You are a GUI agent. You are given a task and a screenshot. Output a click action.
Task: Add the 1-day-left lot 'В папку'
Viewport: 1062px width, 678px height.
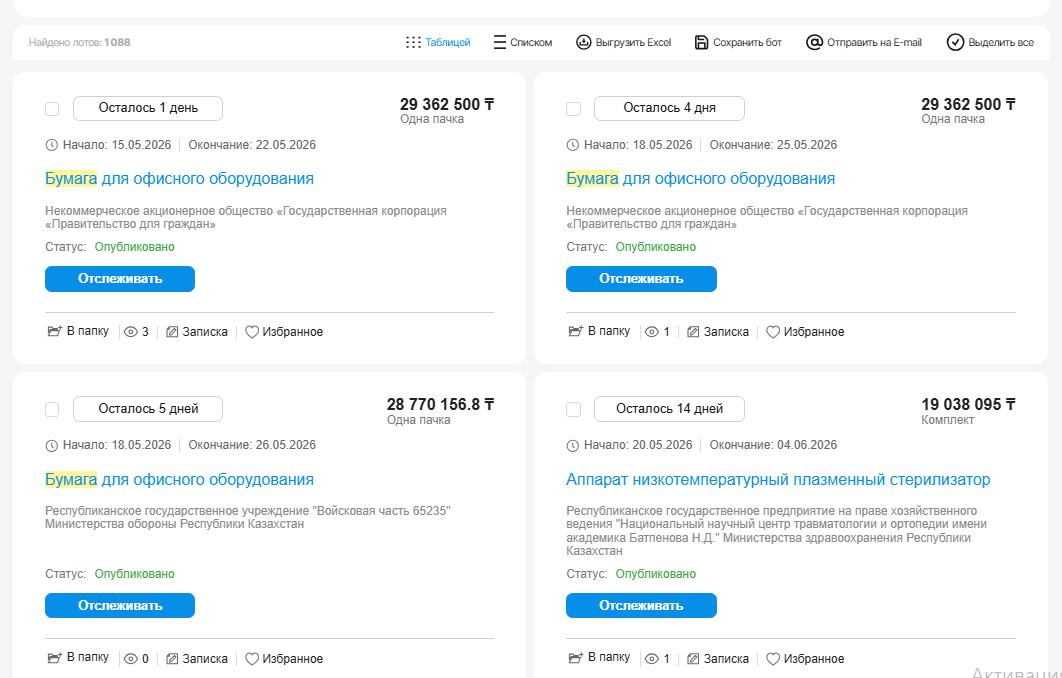pyautogui.click(x=78, y=331)
